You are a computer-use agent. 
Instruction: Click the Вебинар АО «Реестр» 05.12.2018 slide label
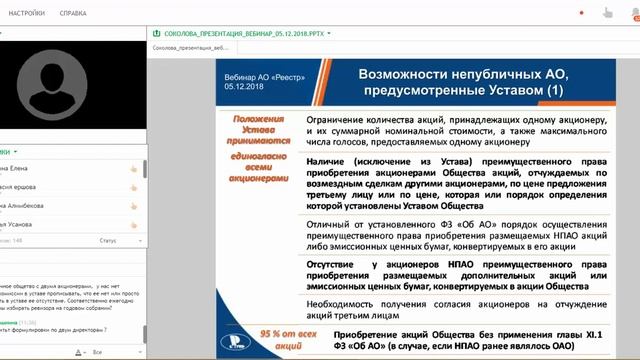coord(264,82)
